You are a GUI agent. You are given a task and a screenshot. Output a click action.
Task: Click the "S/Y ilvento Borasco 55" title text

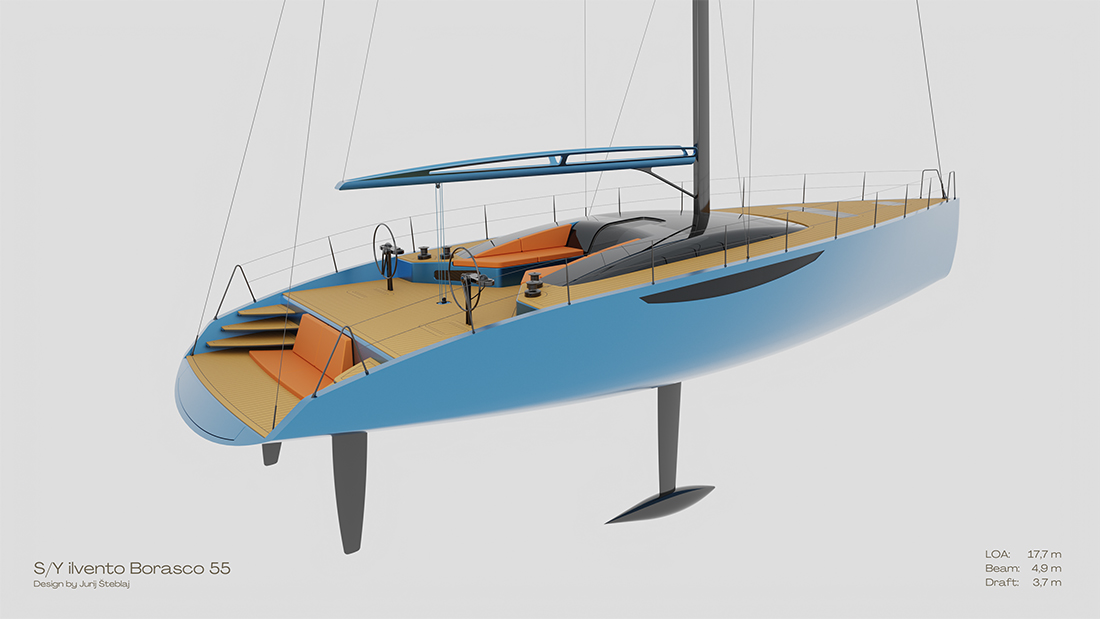pos(131,568)
